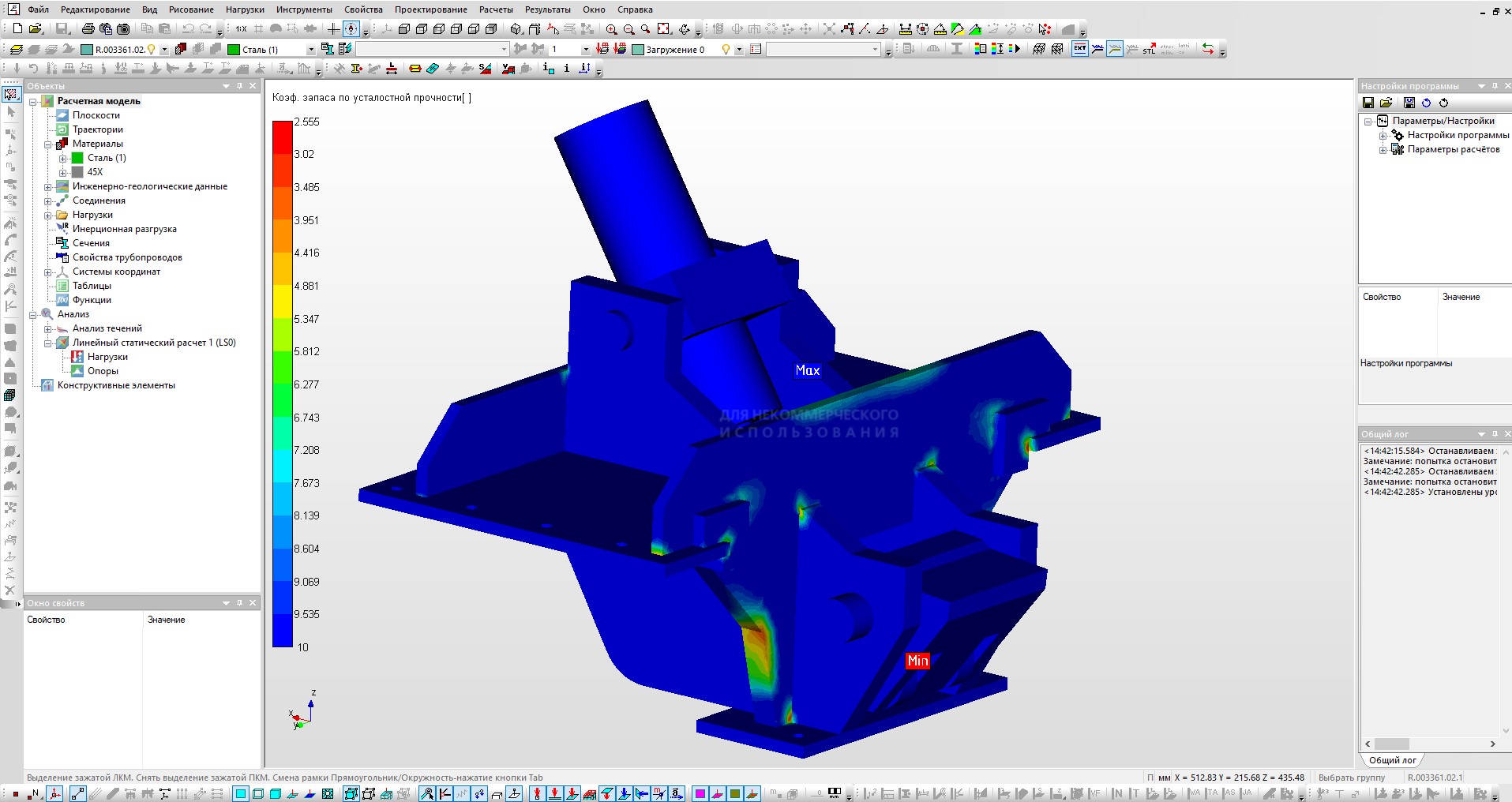Toggle the crosshair snap compass button
This screenshot has width=1512, height=802.
(x=351, y=29)
